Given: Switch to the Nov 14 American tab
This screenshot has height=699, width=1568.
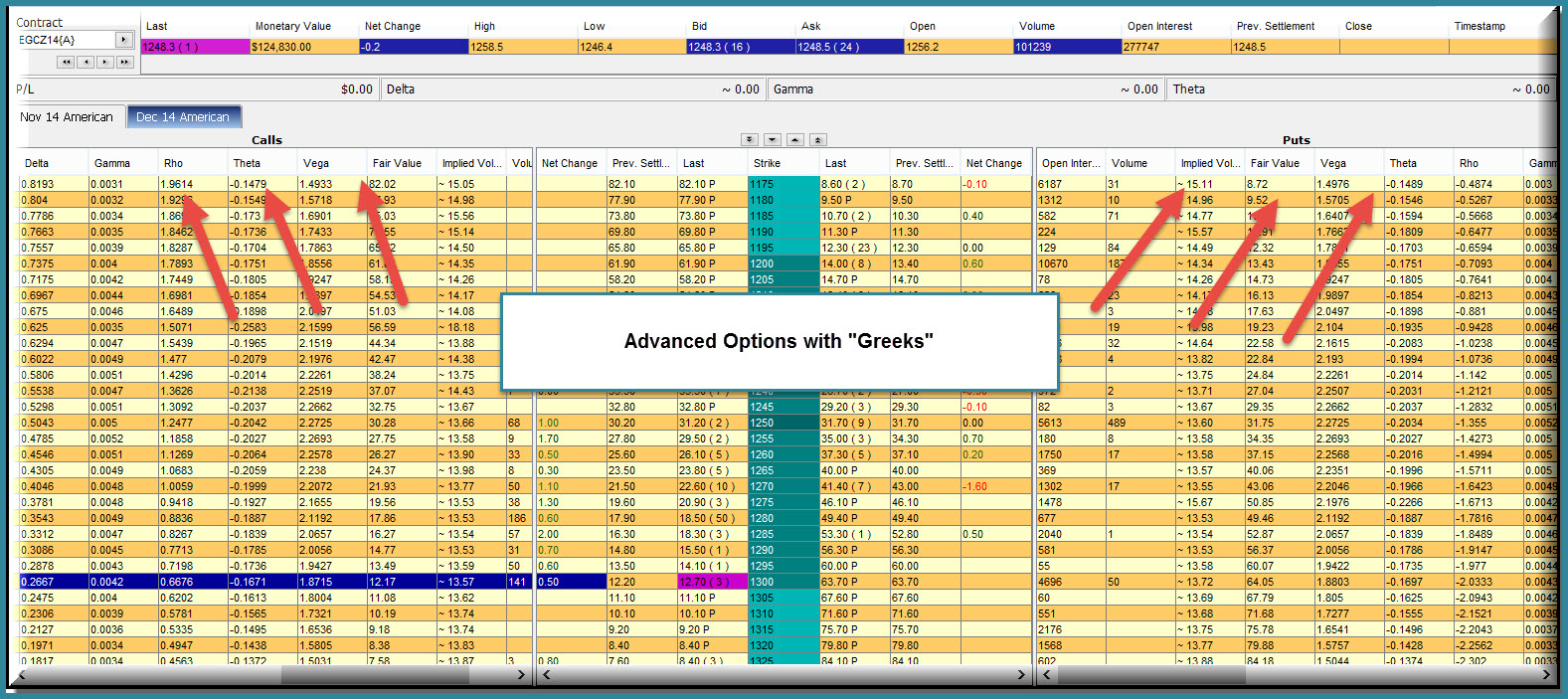Looking at the screenshot, I should (x=67, y=117).
